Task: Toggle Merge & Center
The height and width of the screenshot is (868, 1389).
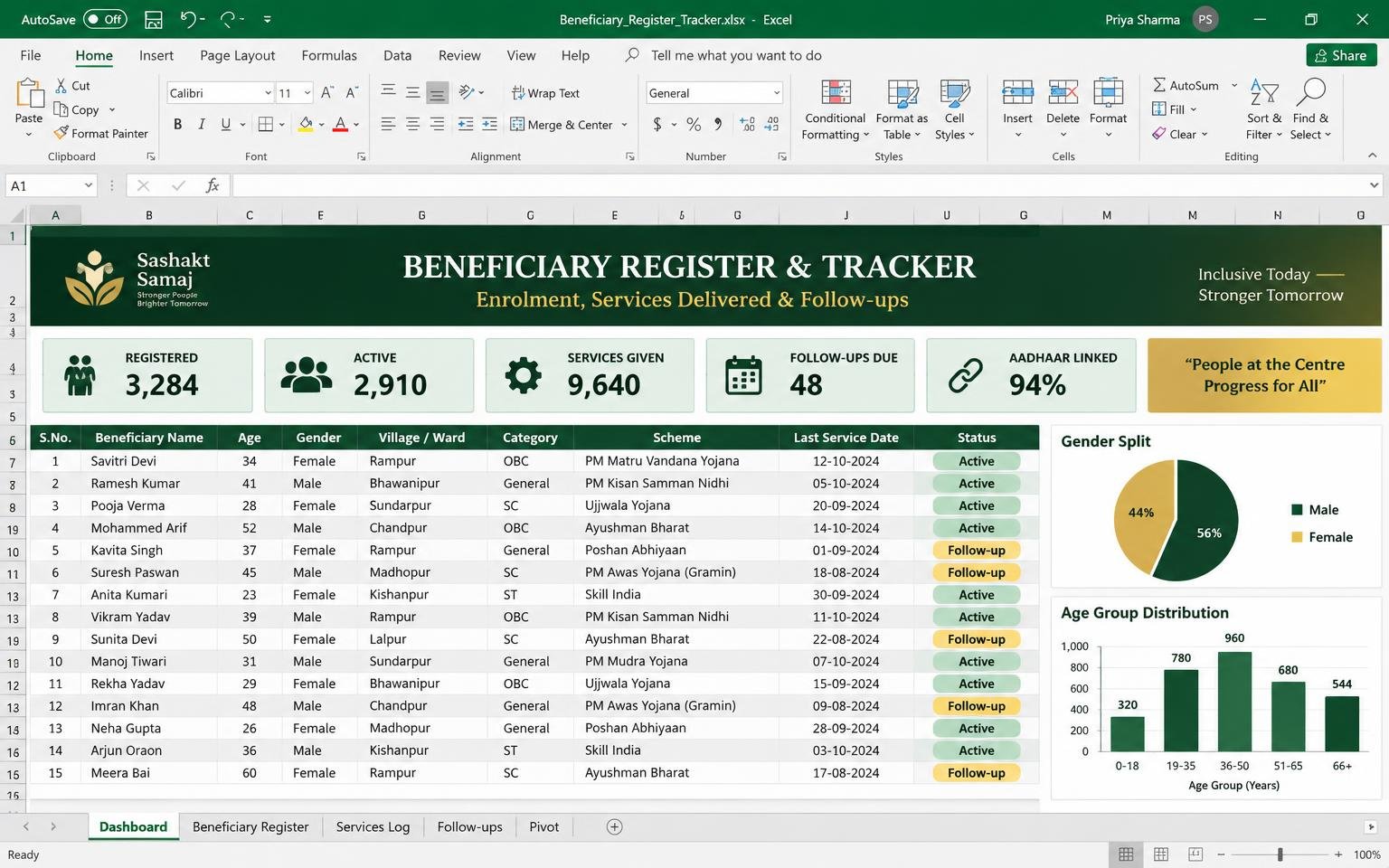Action: pyautogui.click(x=562, y=125)
